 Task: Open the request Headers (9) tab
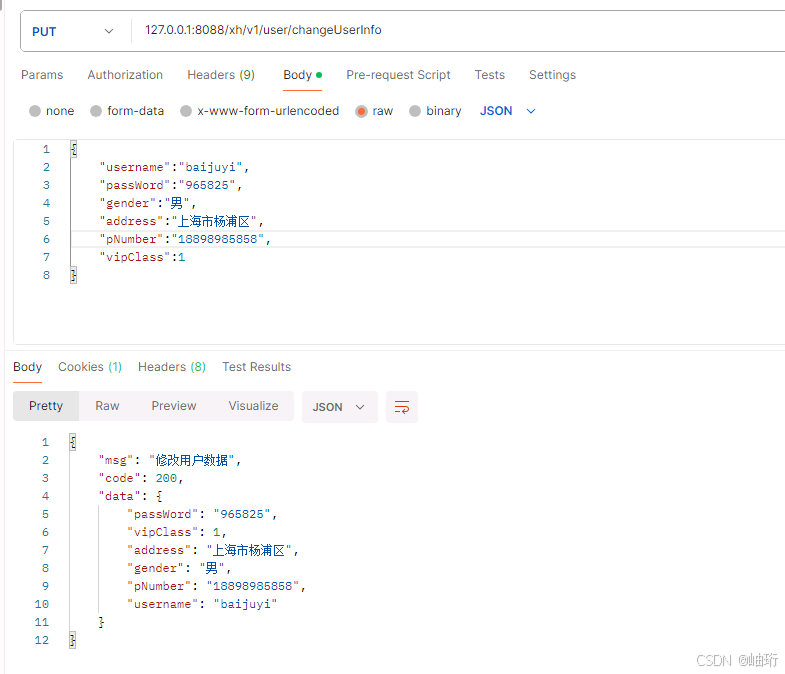pyautogui.click(x=221, y=75)
